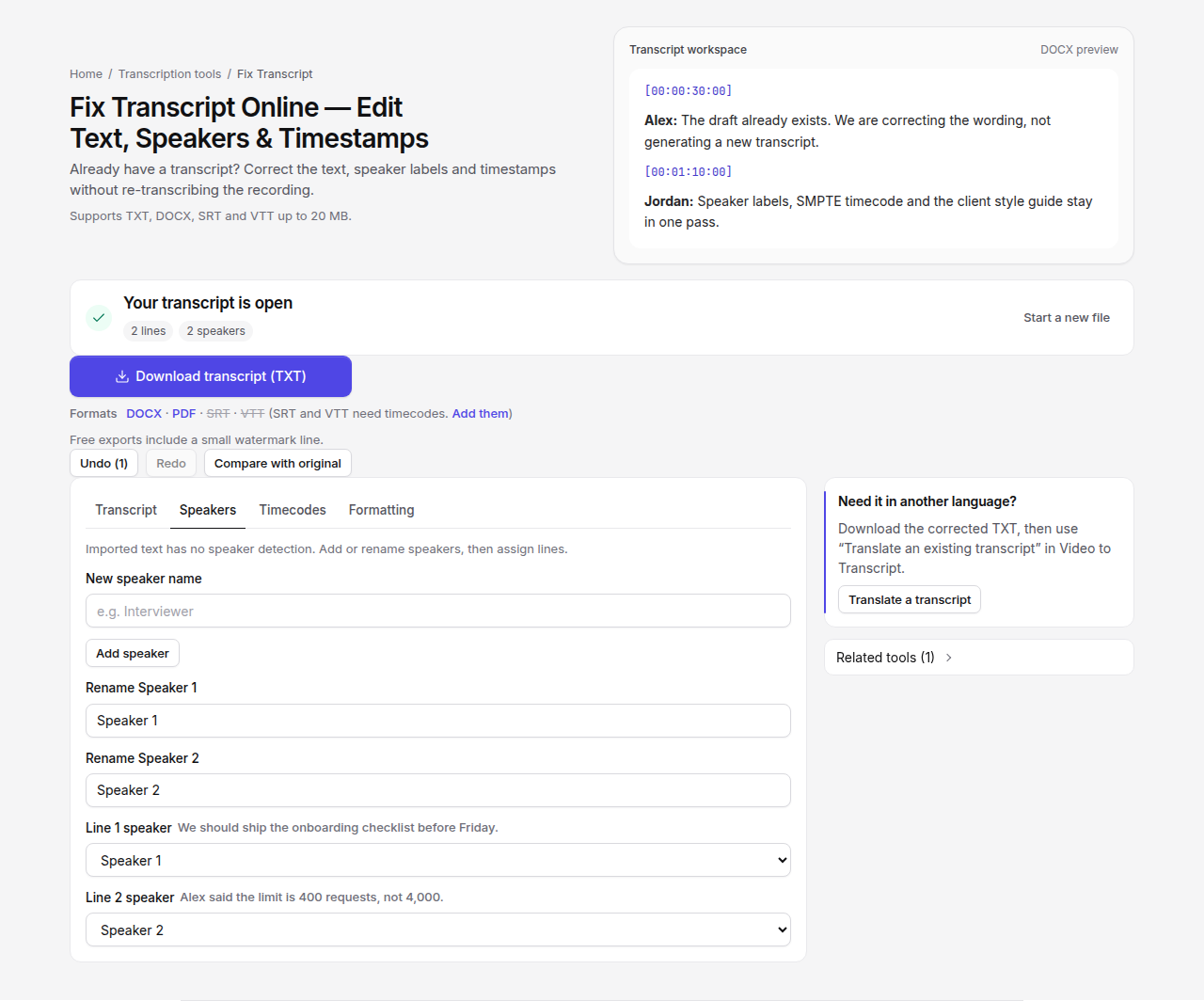Click Add speaker button
Image resolution: width=1204 pixels, height=1001 pixels.
point(133,653)
